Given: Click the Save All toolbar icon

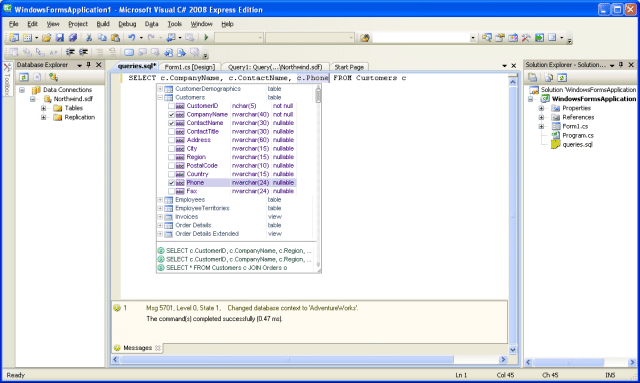Looking at the screenshot, I should 73,38.
